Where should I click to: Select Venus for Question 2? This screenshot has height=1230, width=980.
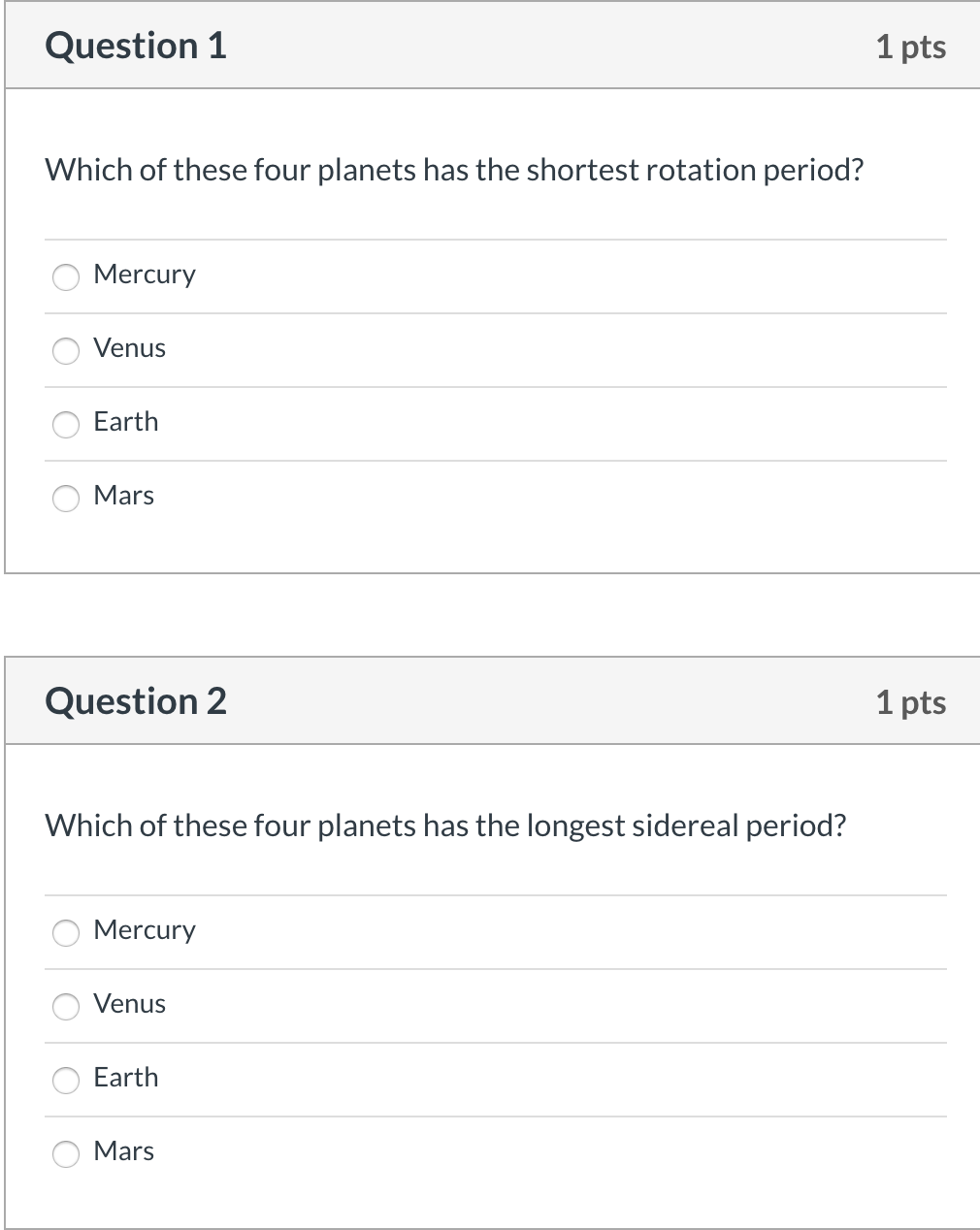[x=65, y=1007]
